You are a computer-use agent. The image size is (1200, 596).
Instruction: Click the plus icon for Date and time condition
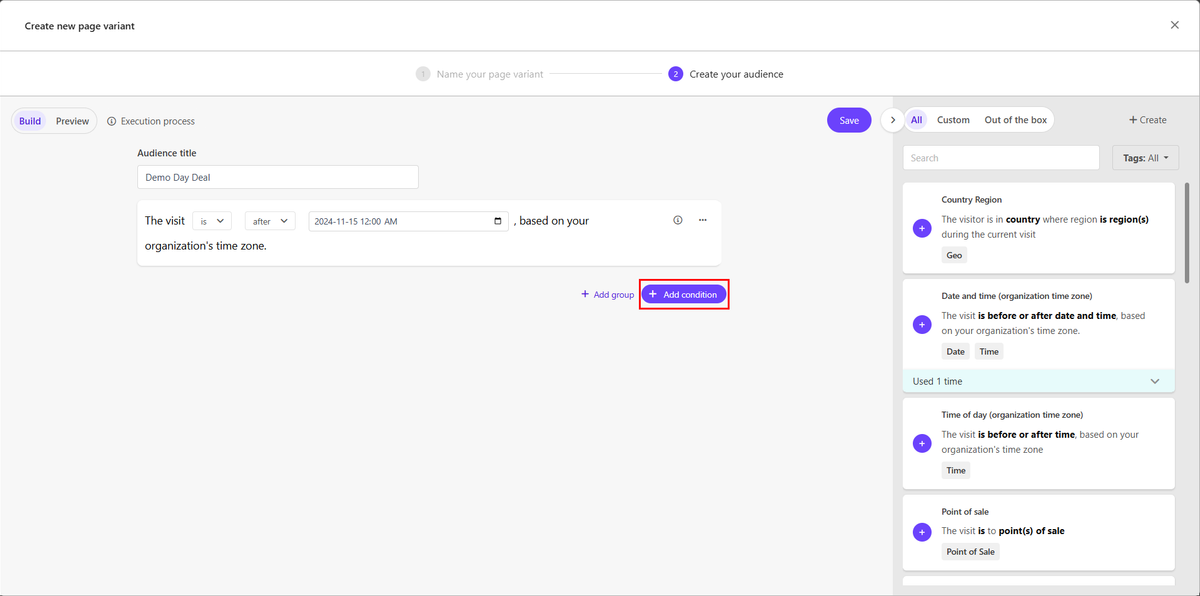pyautogui.click(x=922, y=325)
